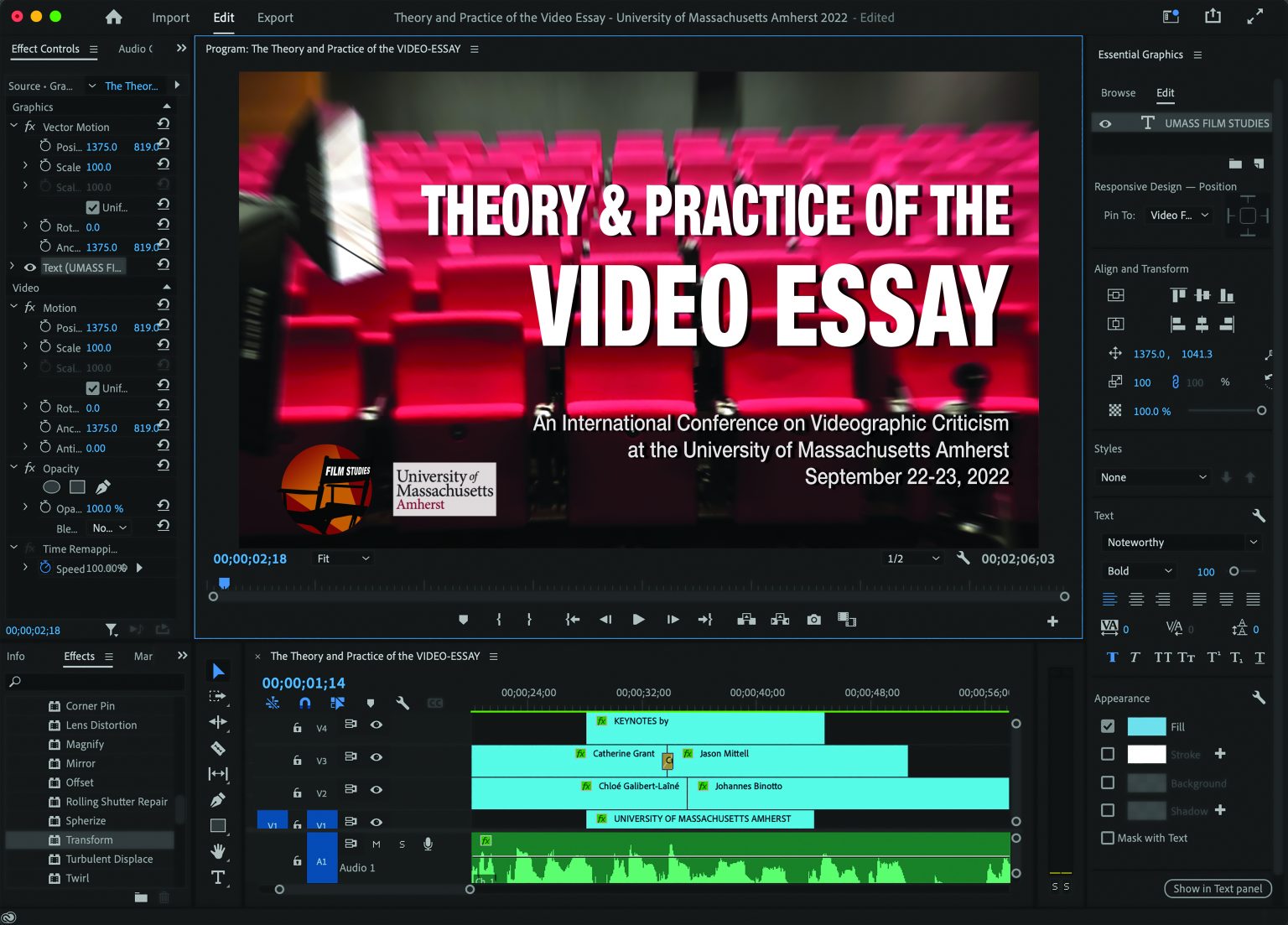Select the Pen tool in the timeline toolbar

point(218,800)
